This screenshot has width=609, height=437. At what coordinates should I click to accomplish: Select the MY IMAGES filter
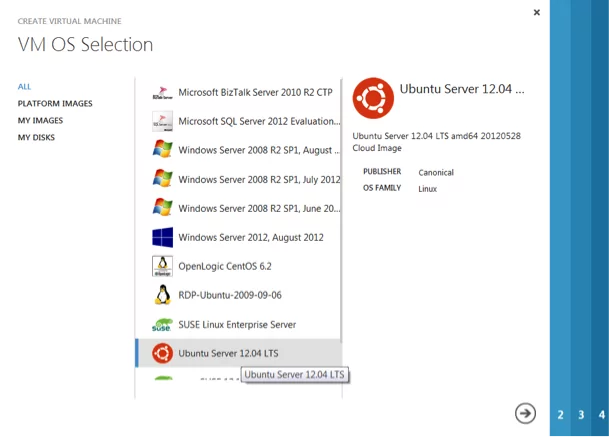pyautogui.click(x=40, y=120)
